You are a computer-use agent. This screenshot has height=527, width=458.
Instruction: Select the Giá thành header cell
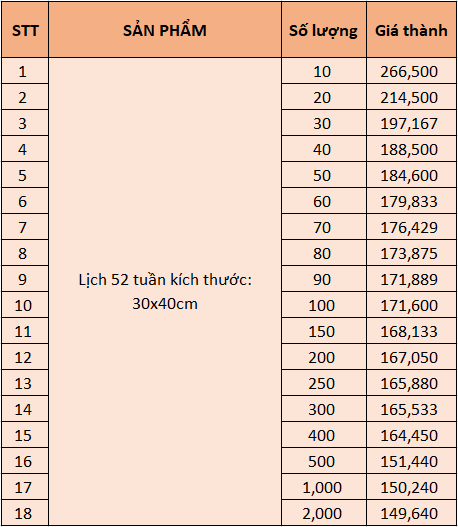pos(411,30)
